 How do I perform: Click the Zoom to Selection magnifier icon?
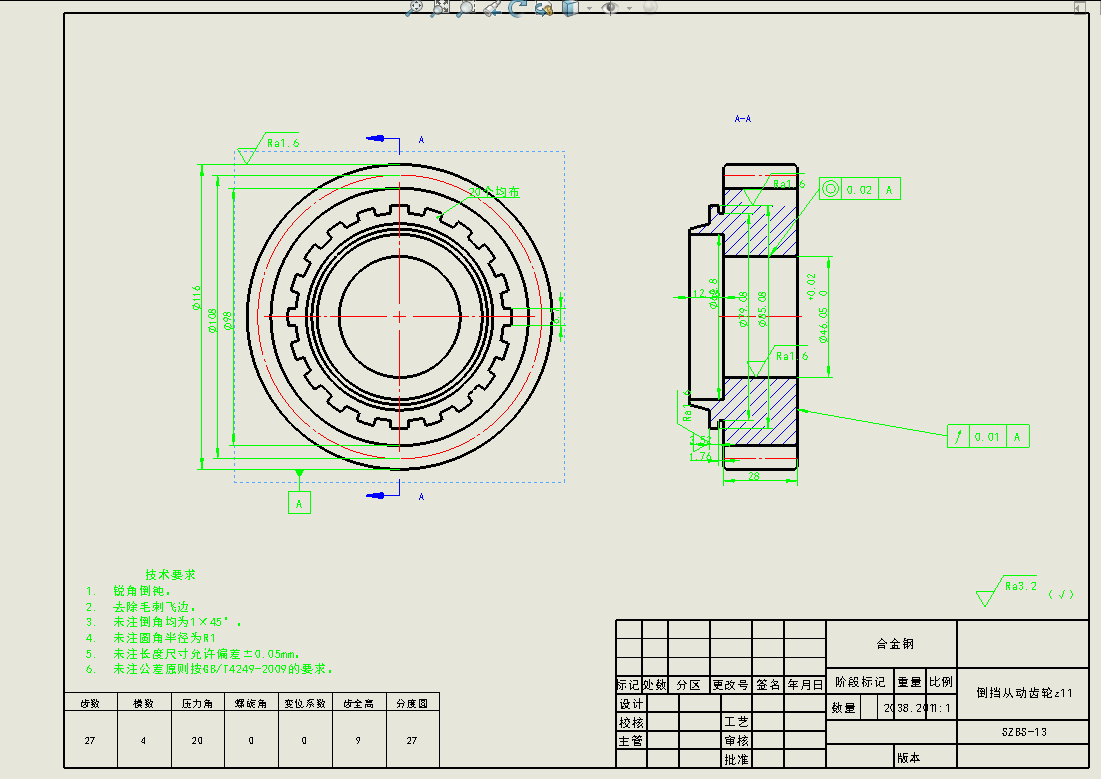[x=465, y=8]
